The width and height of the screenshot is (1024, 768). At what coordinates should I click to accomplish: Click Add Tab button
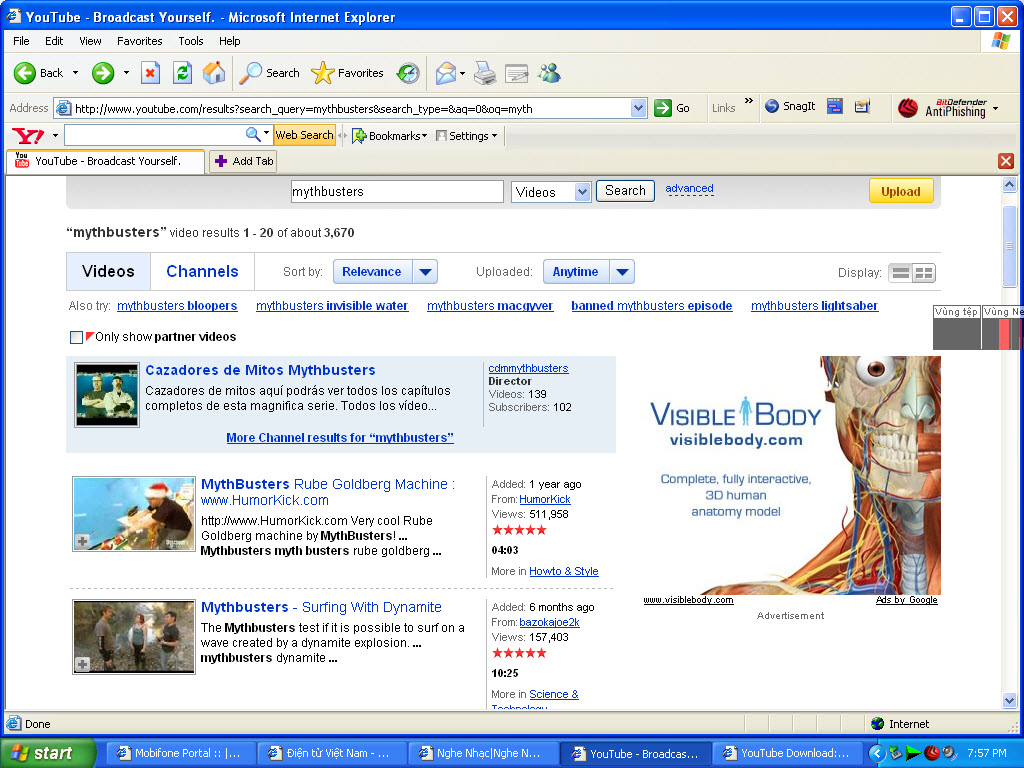(244, 161)
